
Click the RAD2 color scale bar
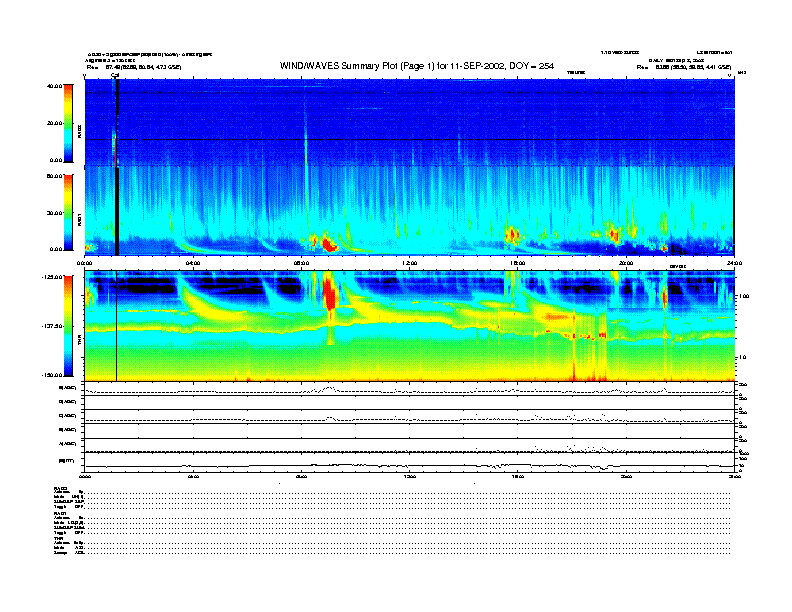point(68,123)
